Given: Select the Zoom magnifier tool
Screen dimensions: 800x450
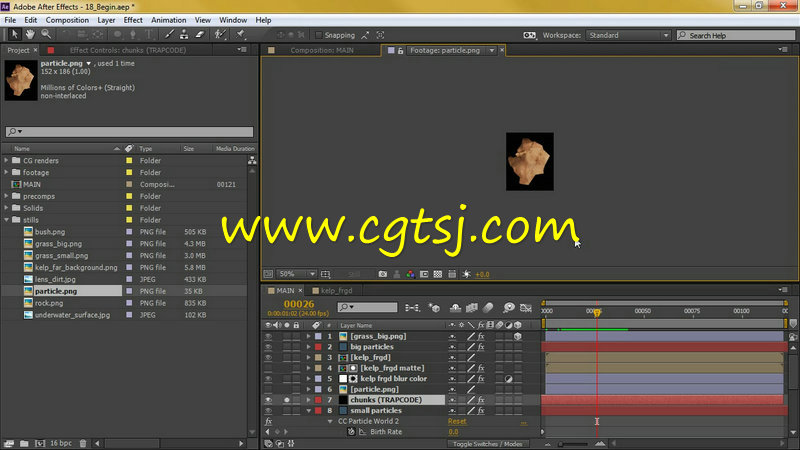Looking at the screenshot, I should point(46,34).
